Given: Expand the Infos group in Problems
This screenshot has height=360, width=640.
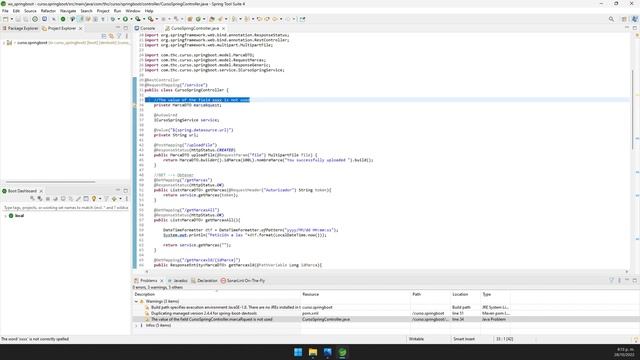Looking at the screenshot, I should [x=136, y=325].
